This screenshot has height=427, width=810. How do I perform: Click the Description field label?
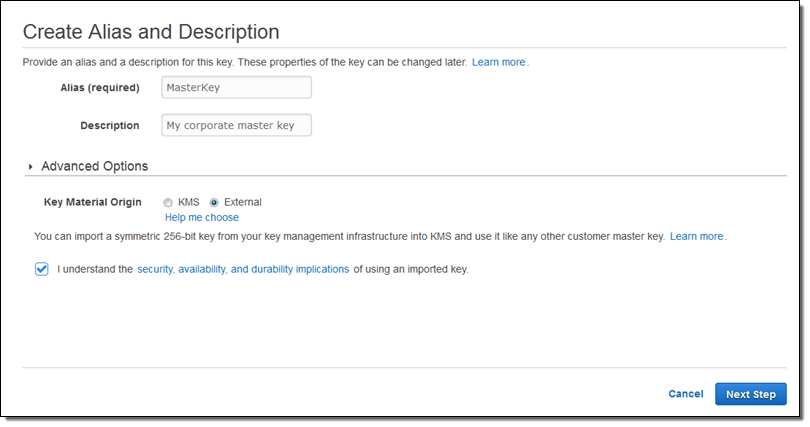tap(110, 125)
